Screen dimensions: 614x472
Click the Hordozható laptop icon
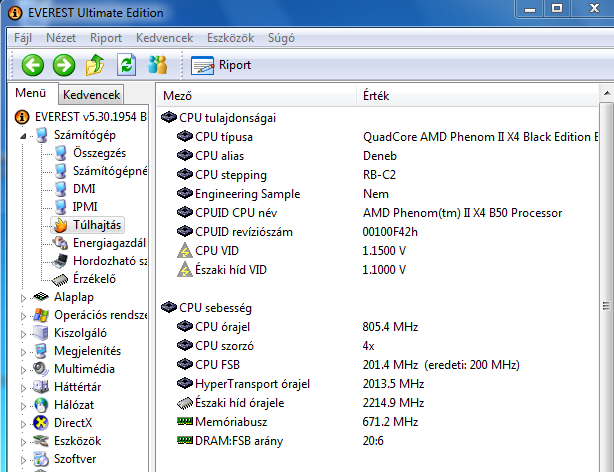[61, 261]
